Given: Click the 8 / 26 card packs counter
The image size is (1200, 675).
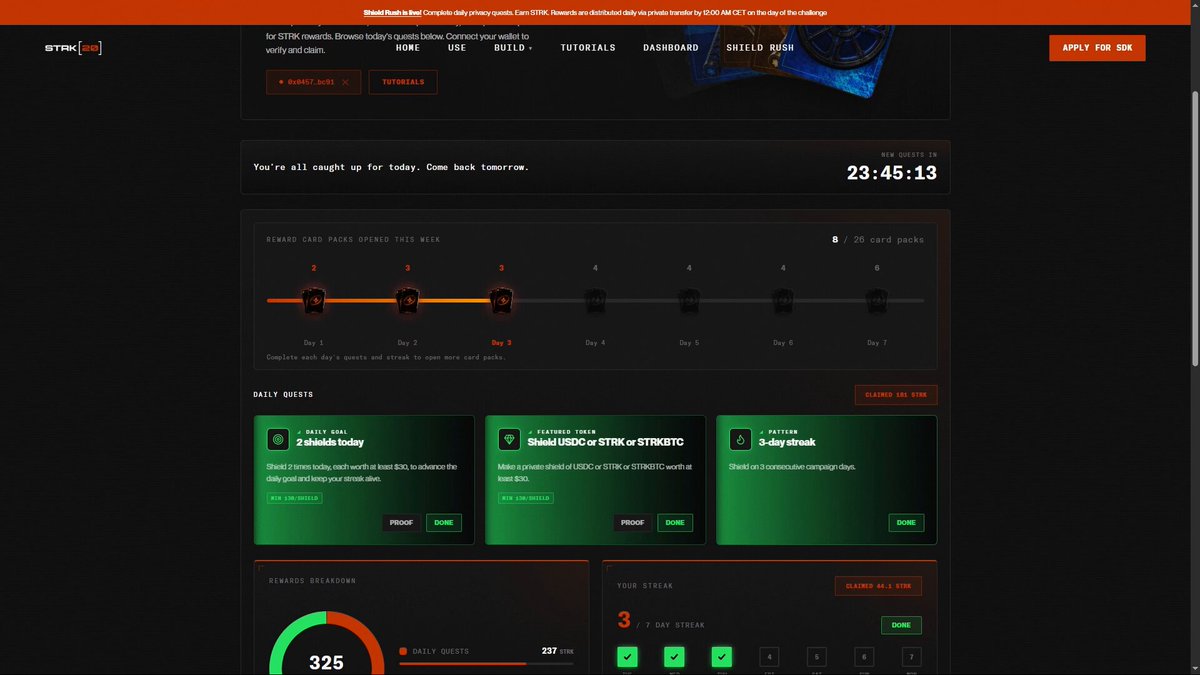Looking at the screenshot, I should [878, 240].
